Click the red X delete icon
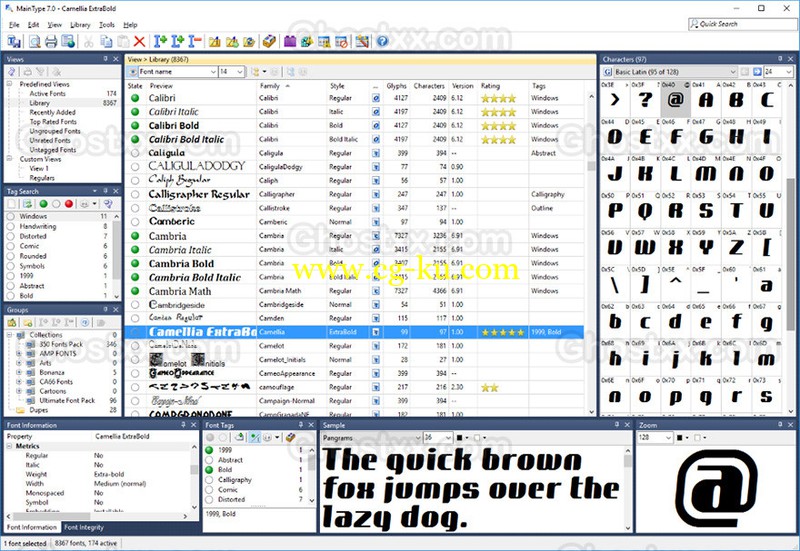This screenshot has height=551, width=800. [x=139, y=41]
